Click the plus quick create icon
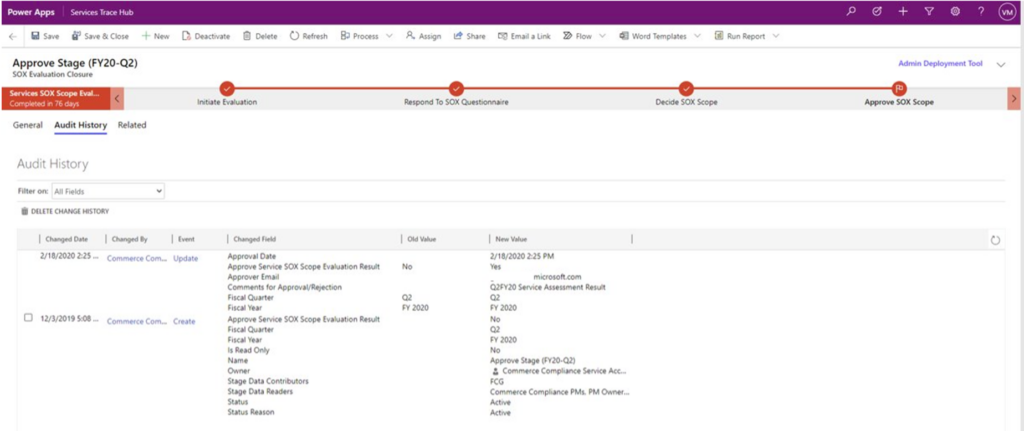This screenshot has width=1024, height=431. pyautogui.click(x=903, y=11)
